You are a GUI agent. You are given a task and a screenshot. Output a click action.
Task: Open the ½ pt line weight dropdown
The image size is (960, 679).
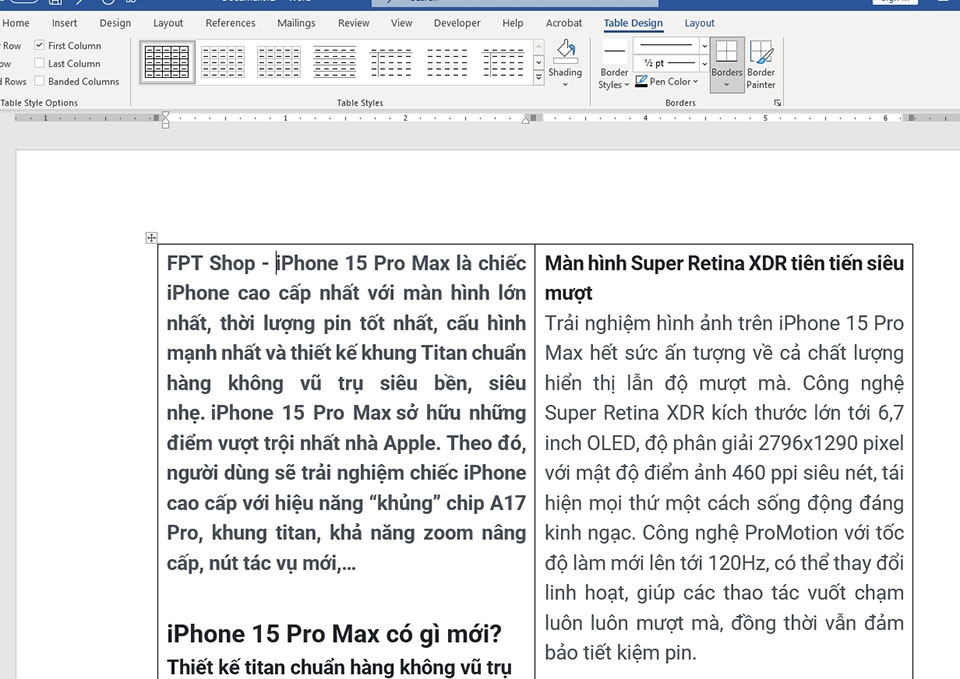[703, 62]
